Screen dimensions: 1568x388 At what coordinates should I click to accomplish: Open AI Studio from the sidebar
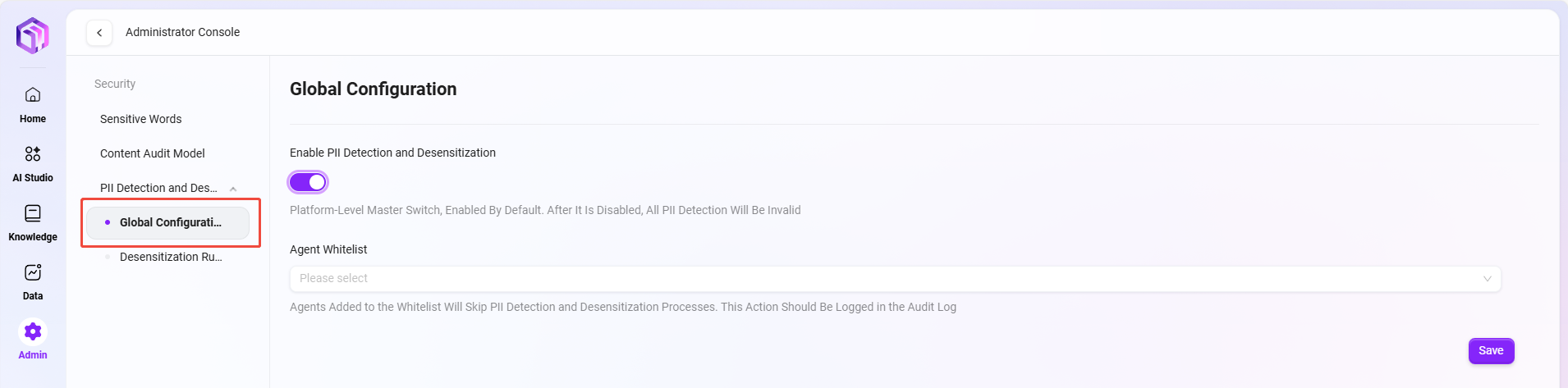click(x=33, y=154)
